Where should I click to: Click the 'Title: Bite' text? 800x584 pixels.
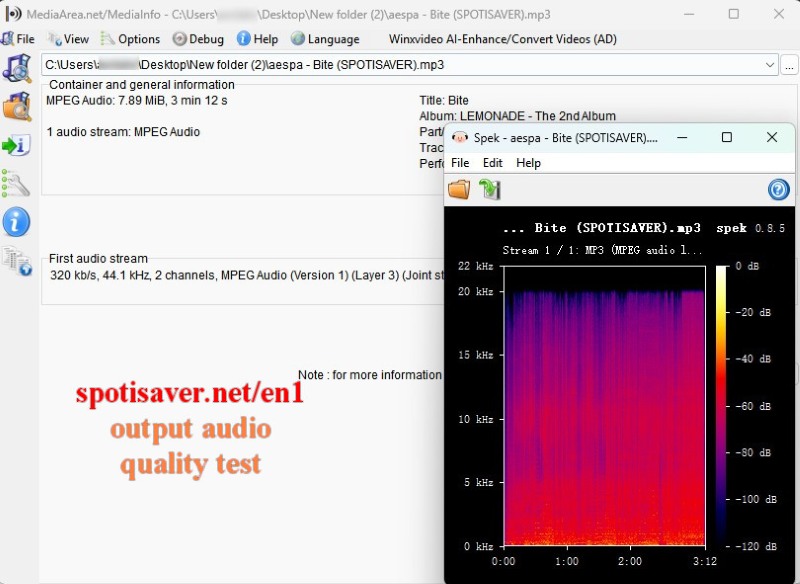[x=444, y=100]
